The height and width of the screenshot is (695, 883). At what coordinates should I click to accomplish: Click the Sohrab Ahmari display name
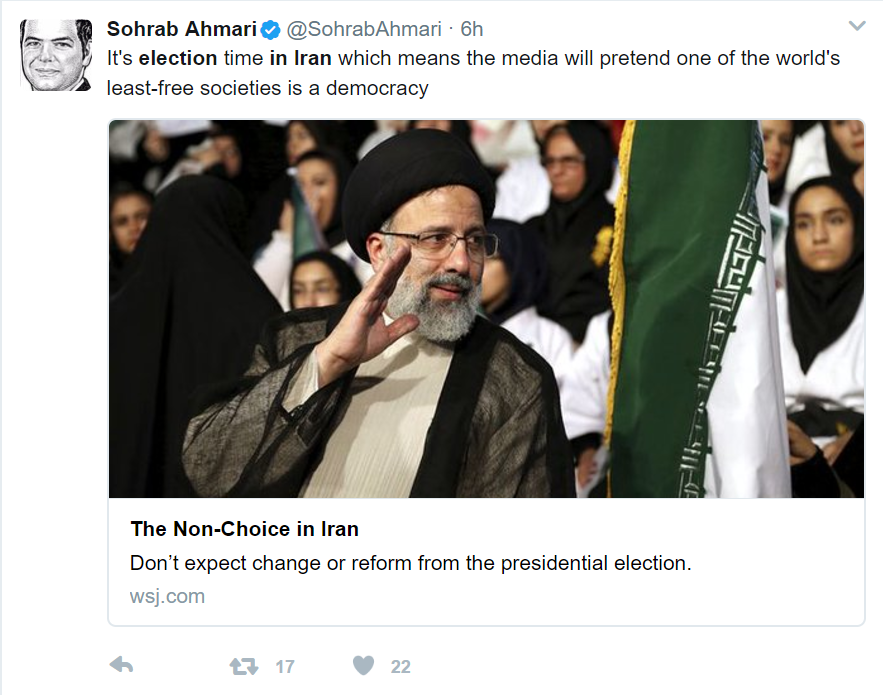tap(181, 28)
